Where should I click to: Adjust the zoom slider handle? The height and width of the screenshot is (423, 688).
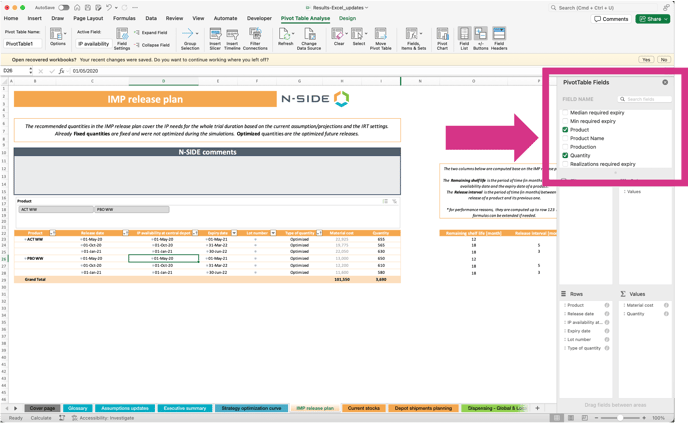coord(620,418)
